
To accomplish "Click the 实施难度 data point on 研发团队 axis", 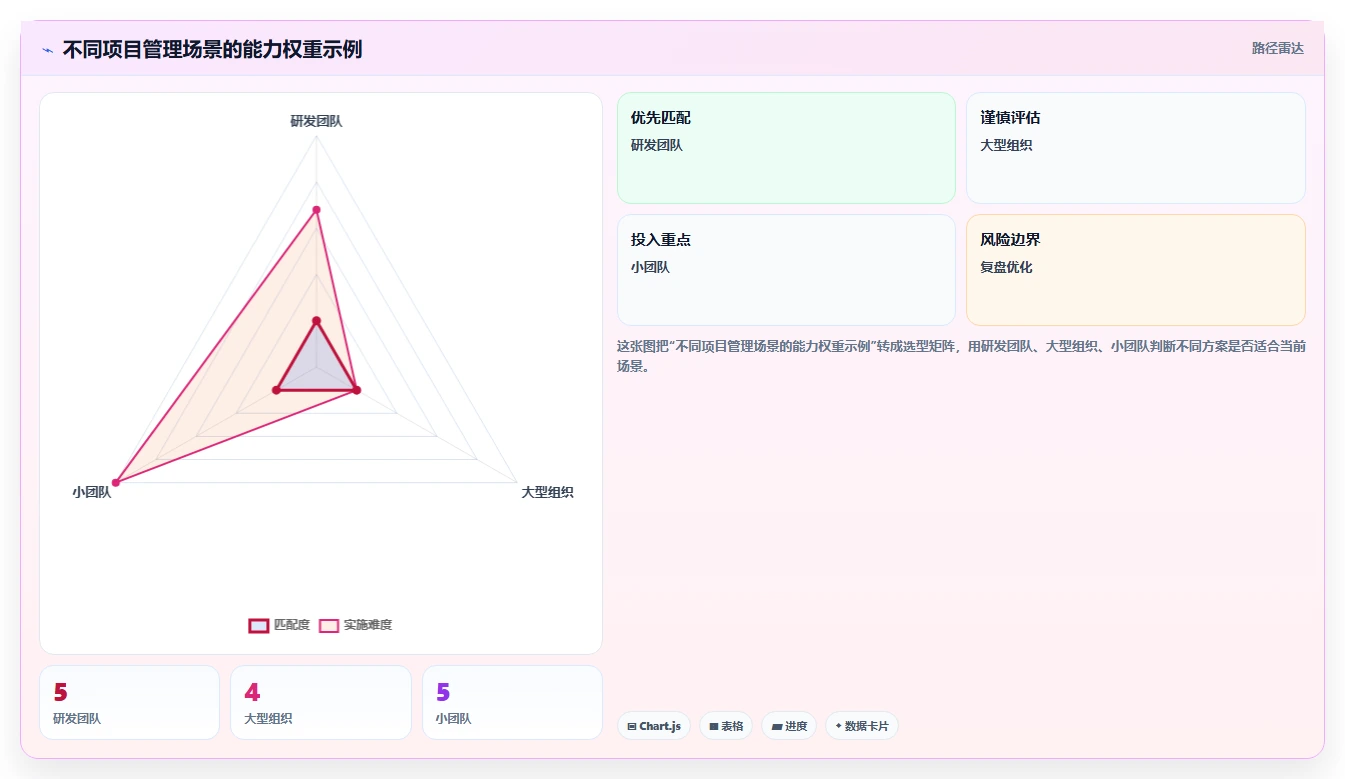I will (316, 210).
